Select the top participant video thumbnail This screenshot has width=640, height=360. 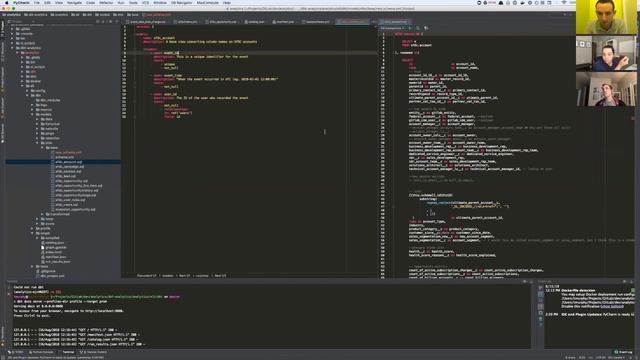coord(606,17)
